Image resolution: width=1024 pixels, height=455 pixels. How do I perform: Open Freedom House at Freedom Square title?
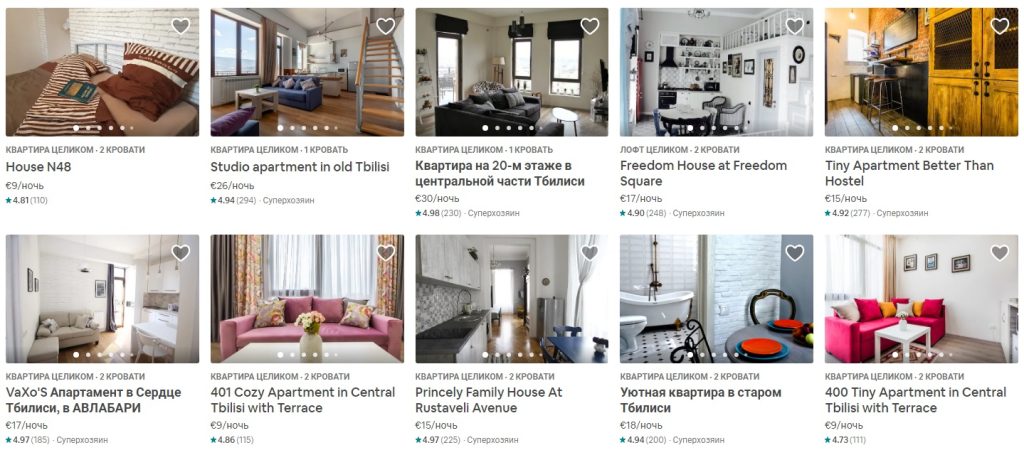coord(703,174)
